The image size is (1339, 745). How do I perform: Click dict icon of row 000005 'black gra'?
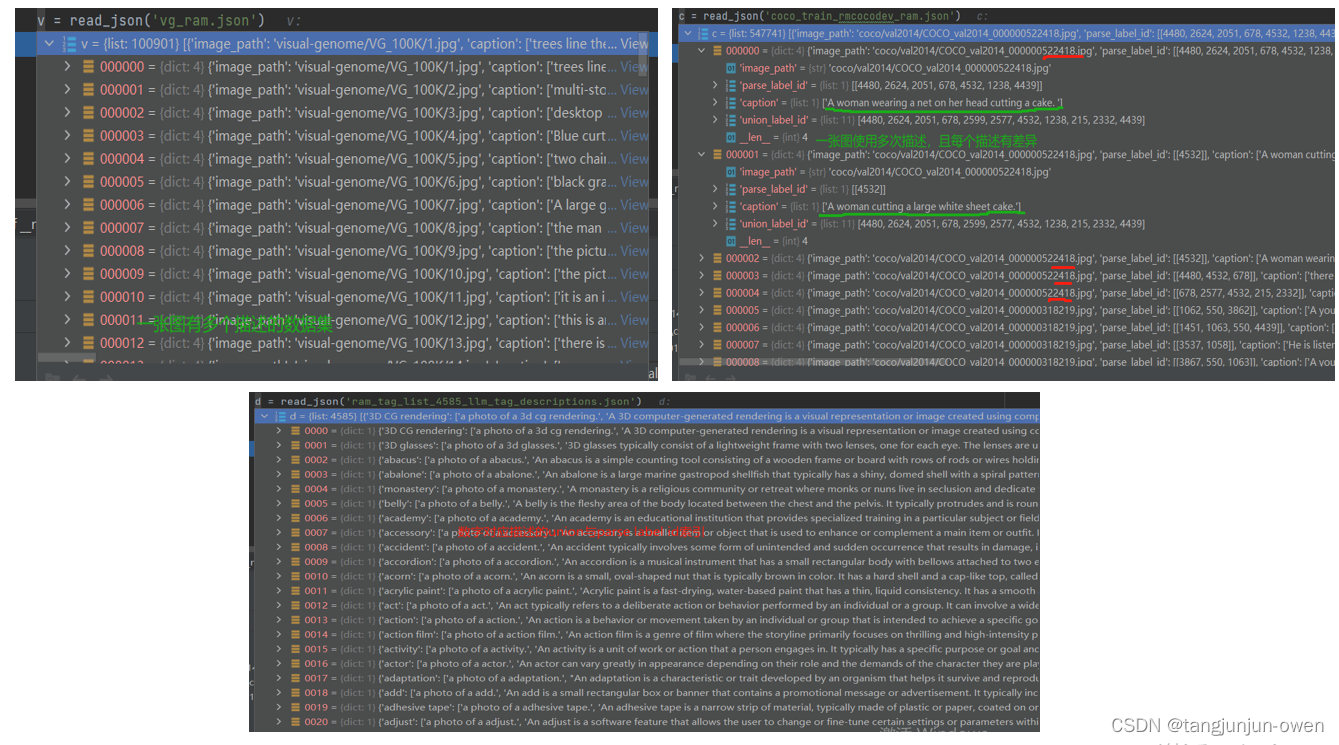point(88,182)
